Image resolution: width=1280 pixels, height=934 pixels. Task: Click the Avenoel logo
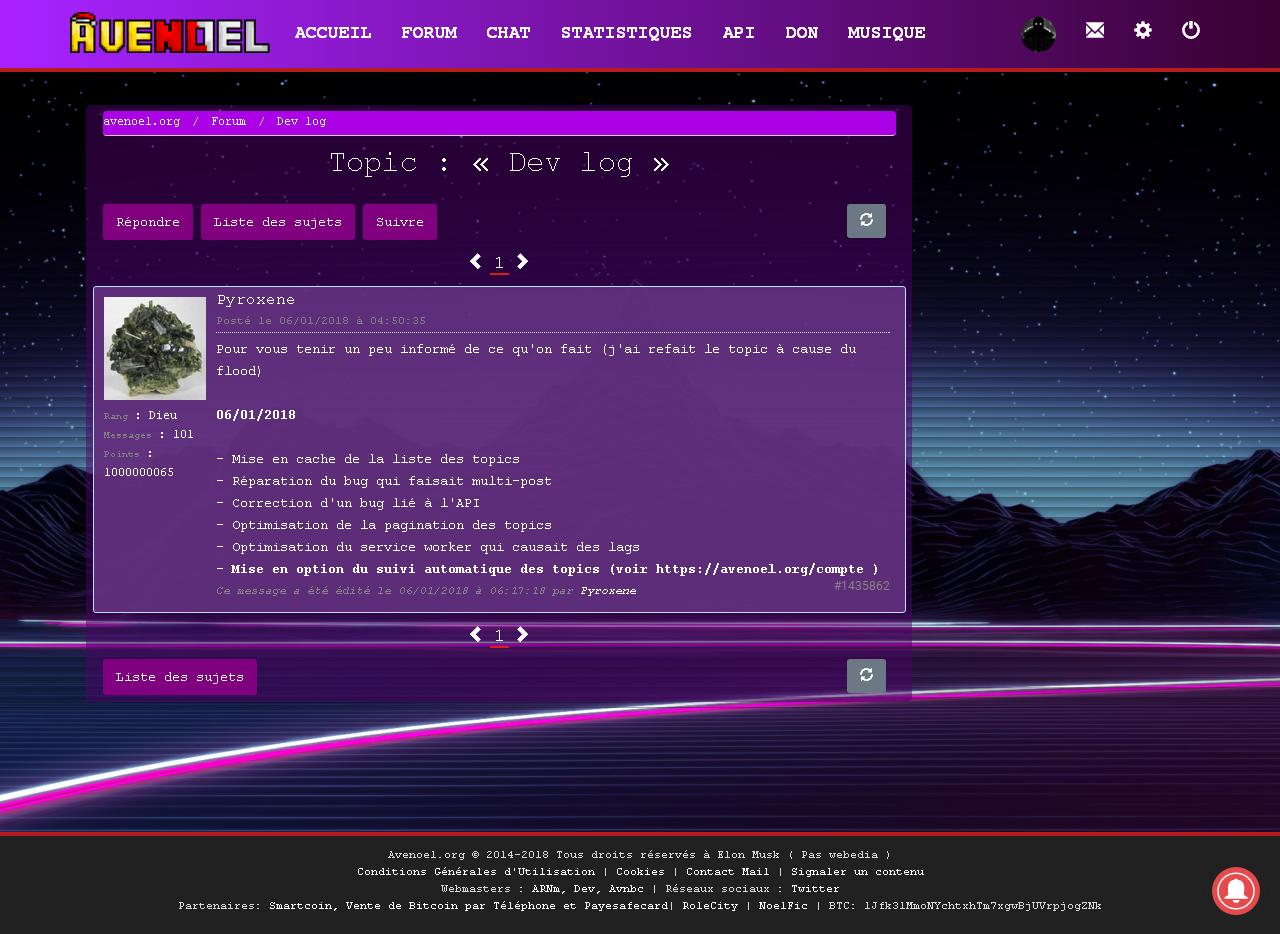click(x=169, y=33)
